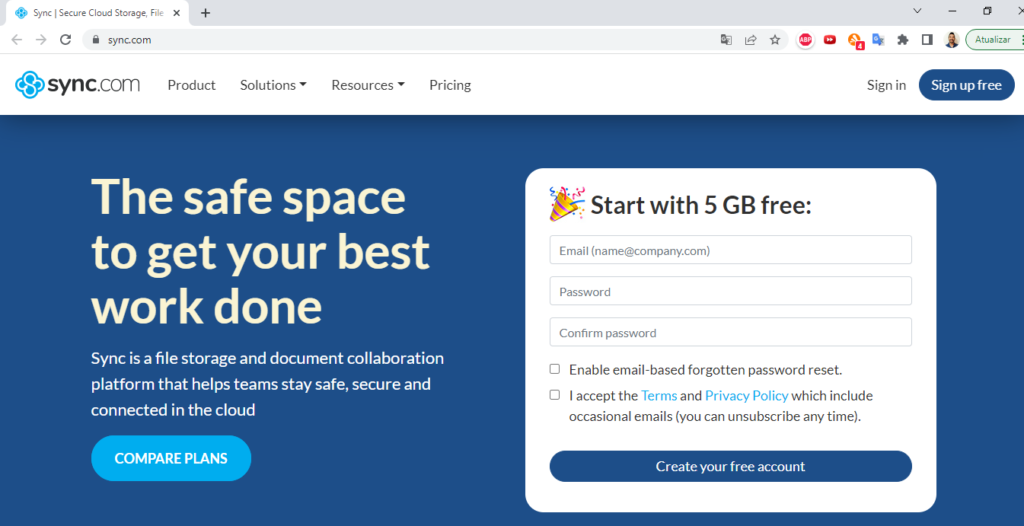Open the Product menu item
This screenshot has height=526, width=1024.
(x=191, y=85)
